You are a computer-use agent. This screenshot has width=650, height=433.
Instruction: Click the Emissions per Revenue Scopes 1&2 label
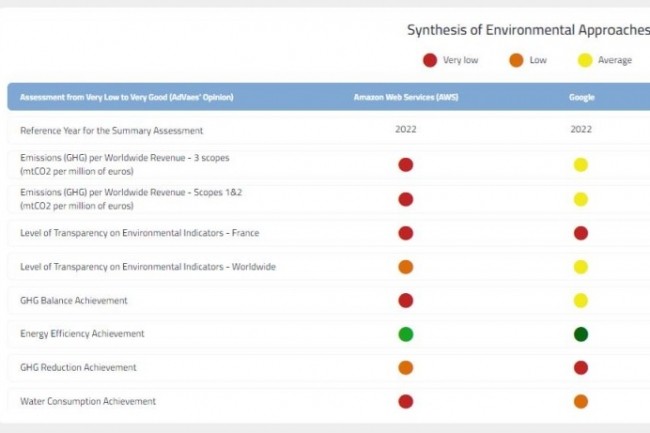(131, 199)
